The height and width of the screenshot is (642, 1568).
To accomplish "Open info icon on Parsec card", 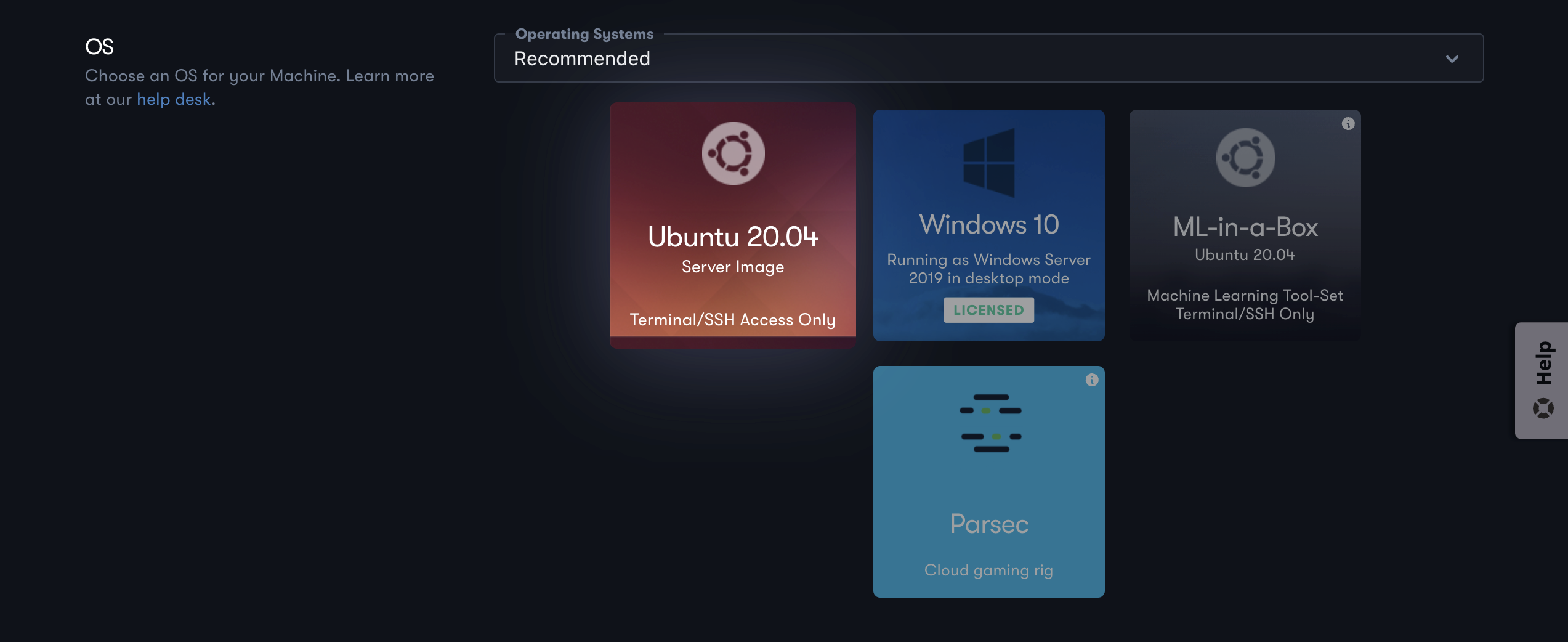I will tap(1092, 380).
